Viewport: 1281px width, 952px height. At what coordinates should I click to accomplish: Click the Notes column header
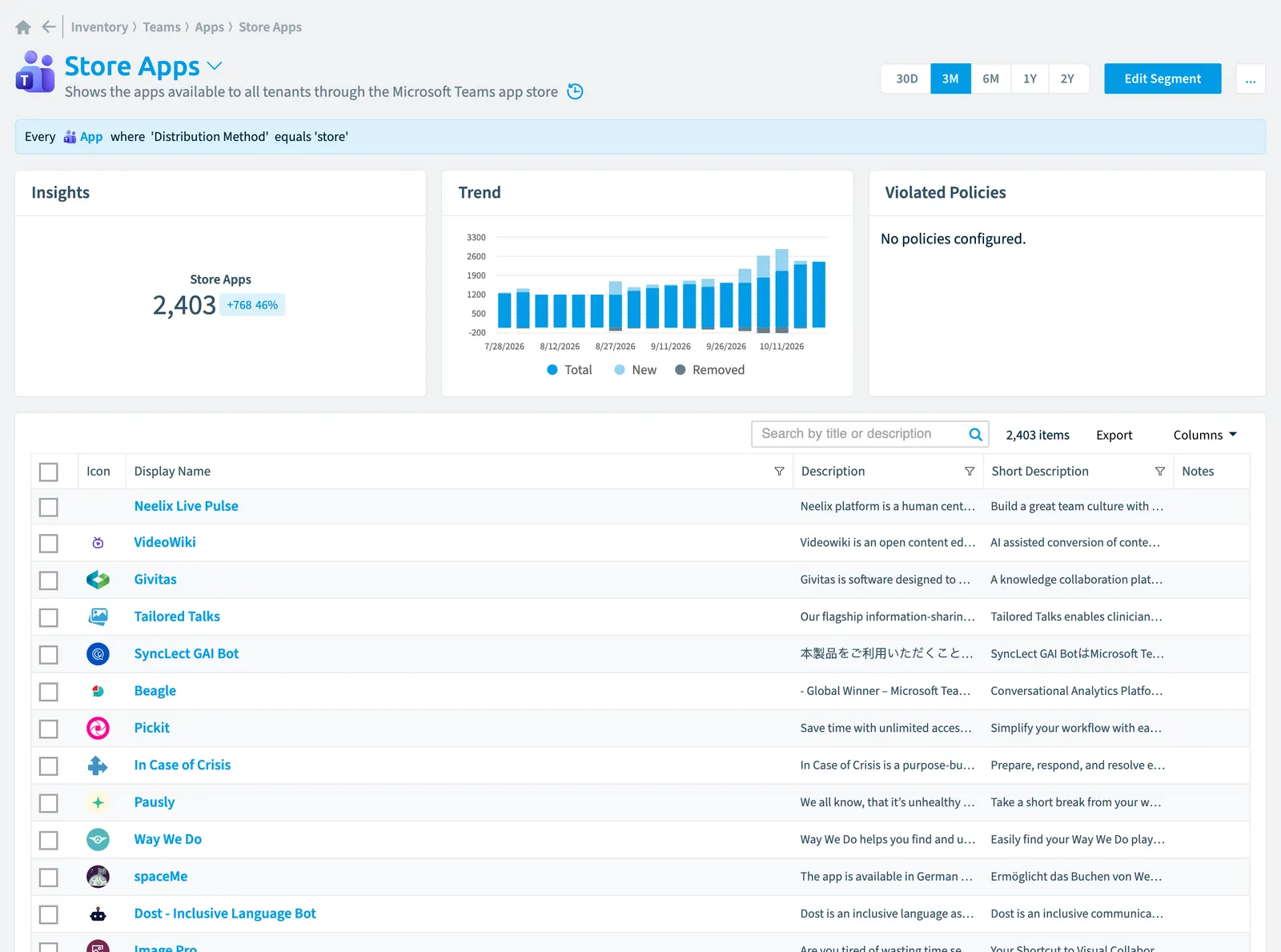click(1198, 472)
